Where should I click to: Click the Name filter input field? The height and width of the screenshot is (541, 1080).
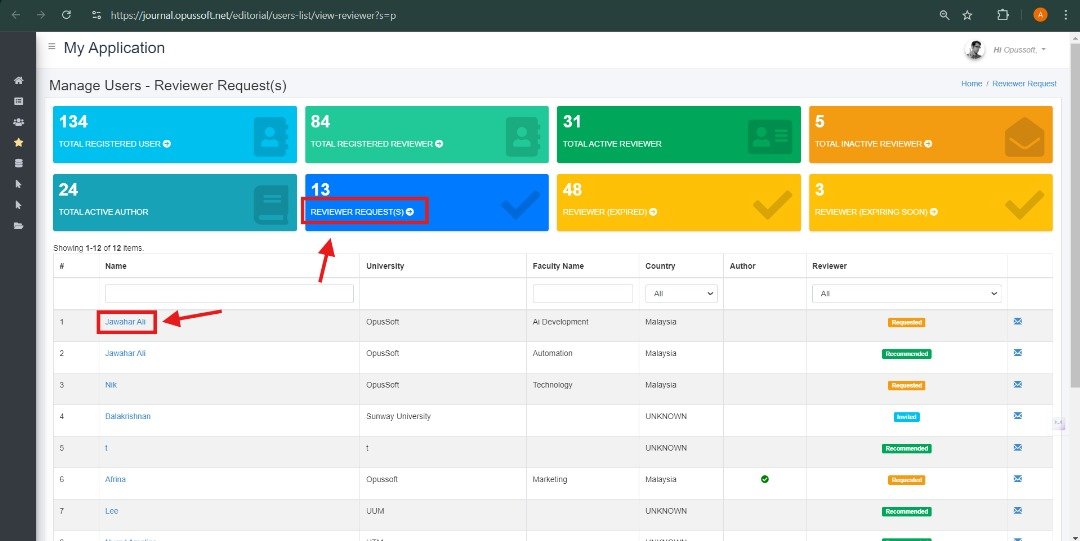point(229,294)
